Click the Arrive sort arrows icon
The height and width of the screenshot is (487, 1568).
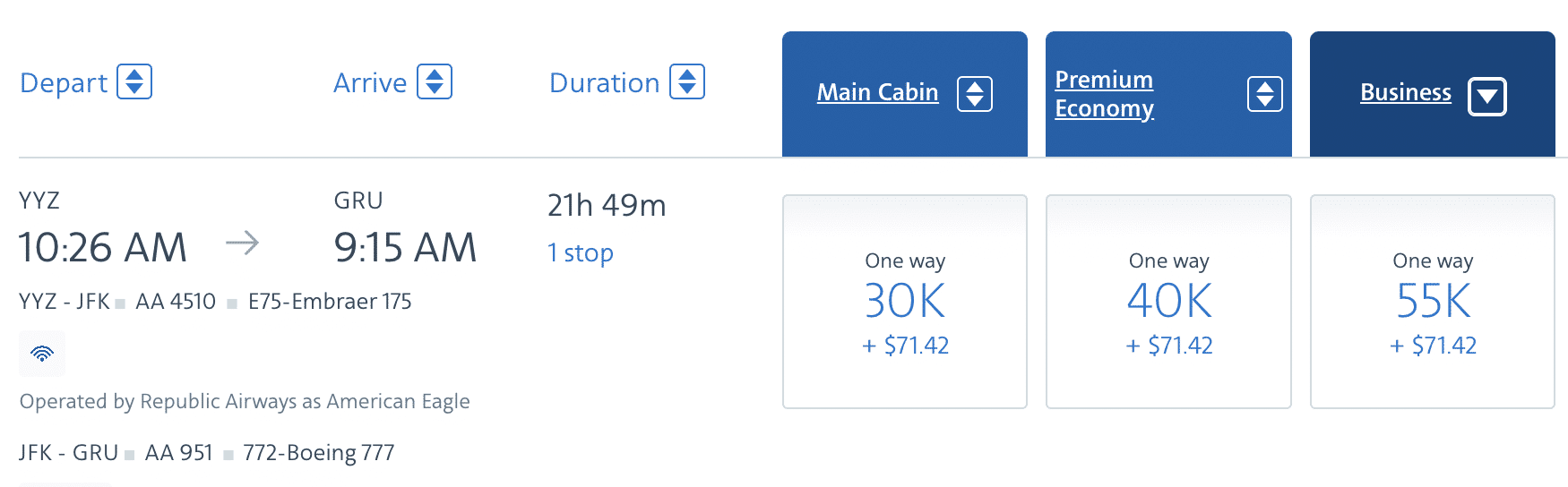click(435, 82)
